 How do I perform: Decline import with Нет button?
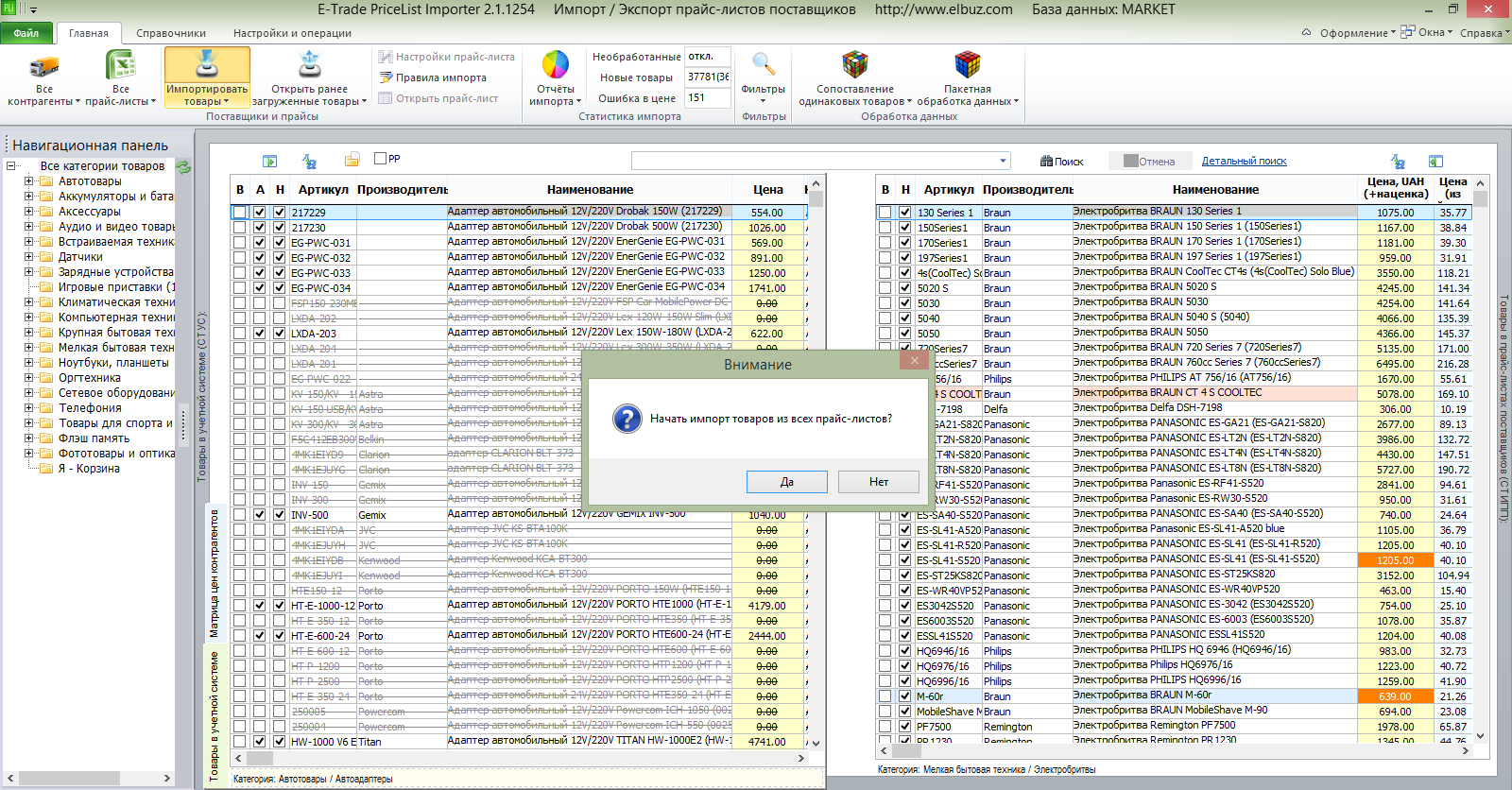pos(879,482)
